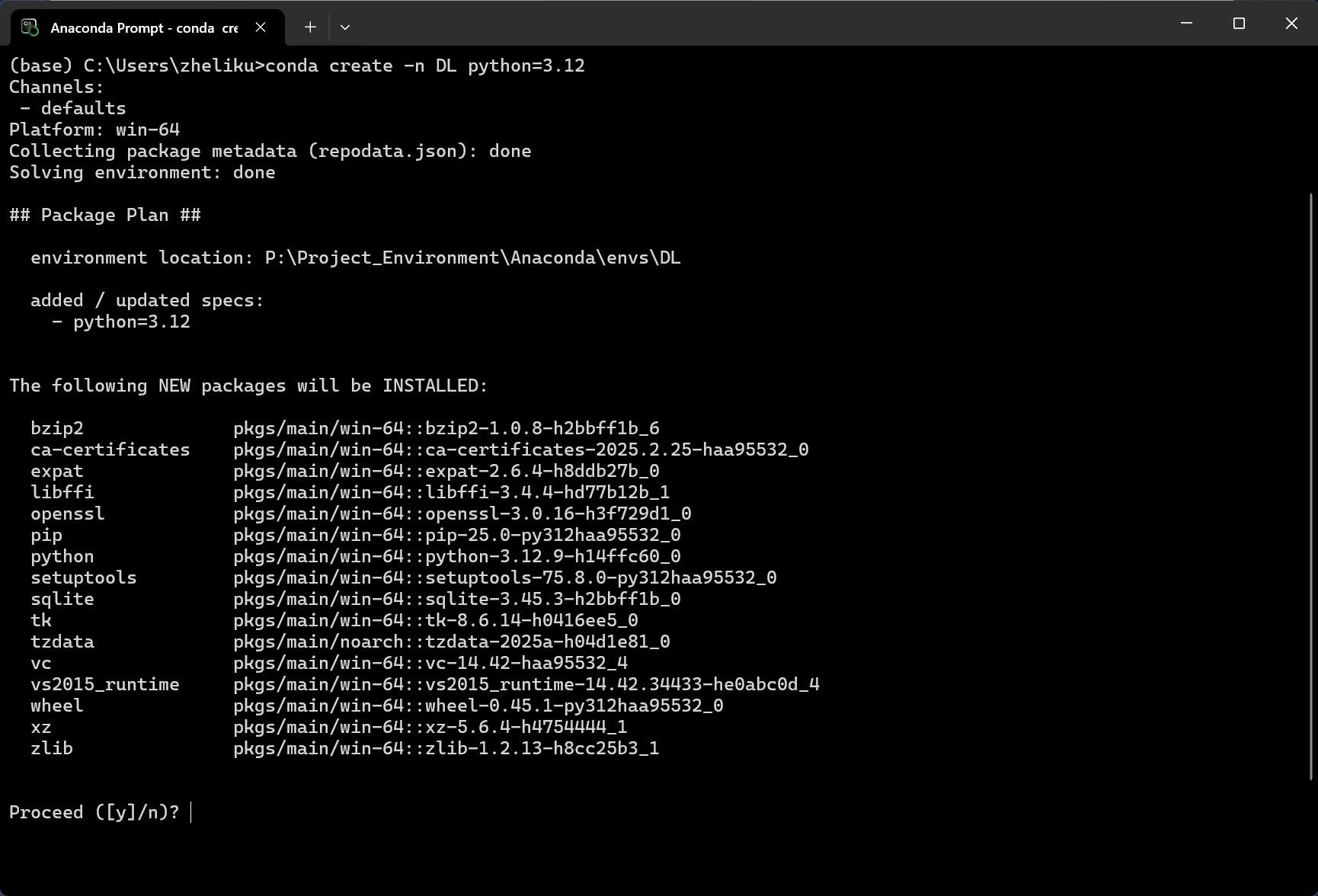
Task: Click the vertical scrollbar thumb
Action: 1311,487
